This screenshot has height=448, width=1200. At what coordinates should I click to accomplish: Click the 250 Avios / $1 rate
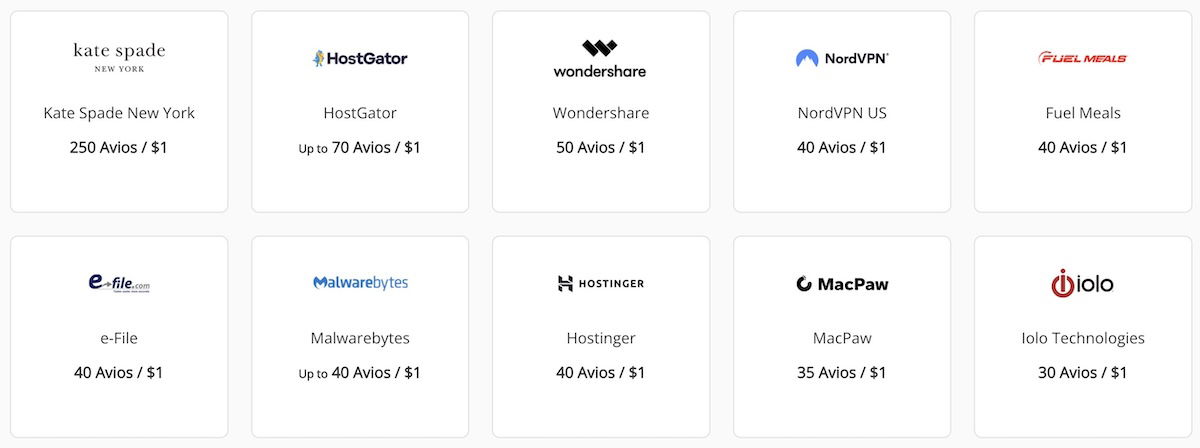119,147
